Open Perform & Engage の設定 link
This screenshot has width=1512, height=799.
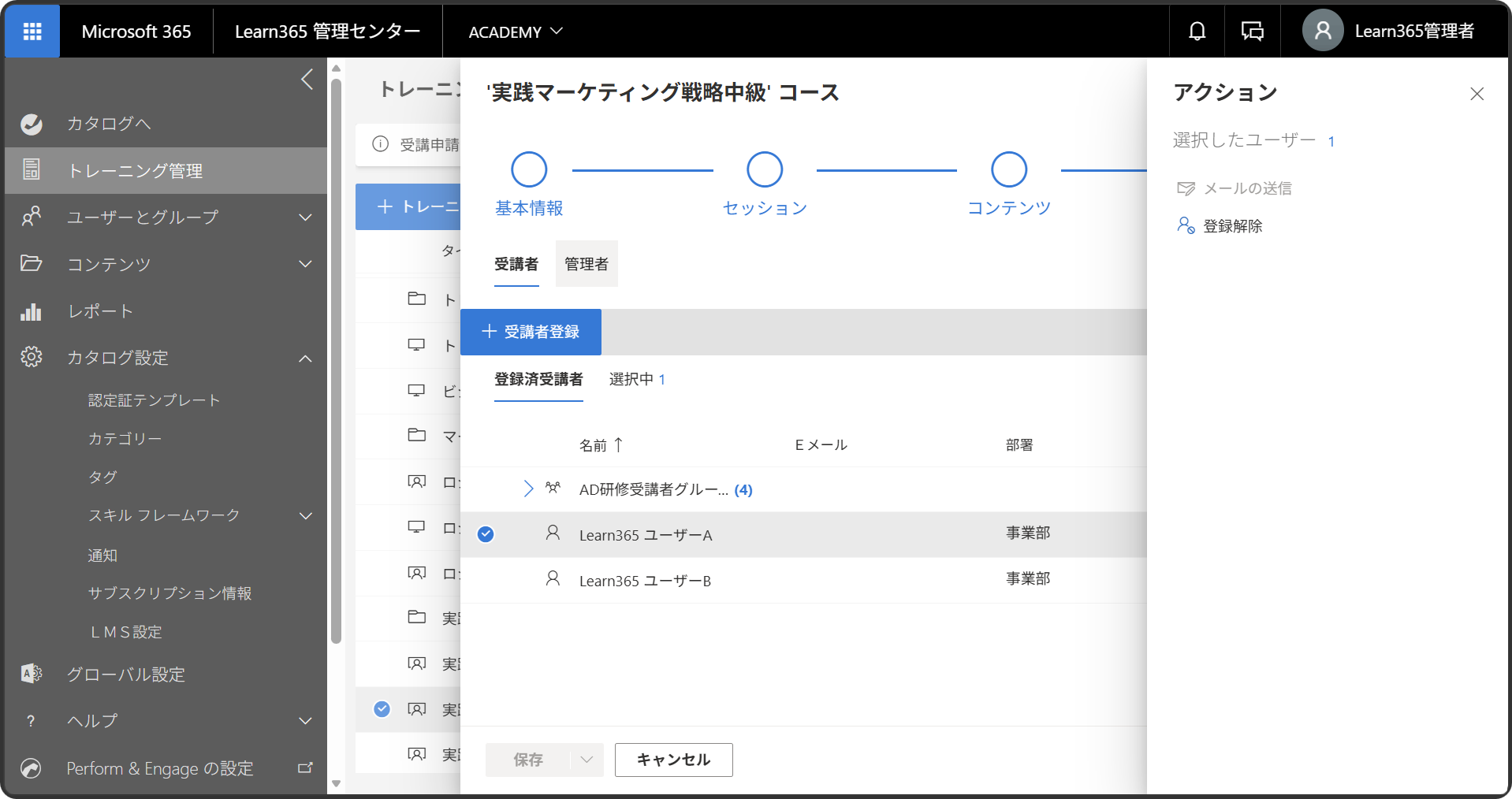point(166,768)
